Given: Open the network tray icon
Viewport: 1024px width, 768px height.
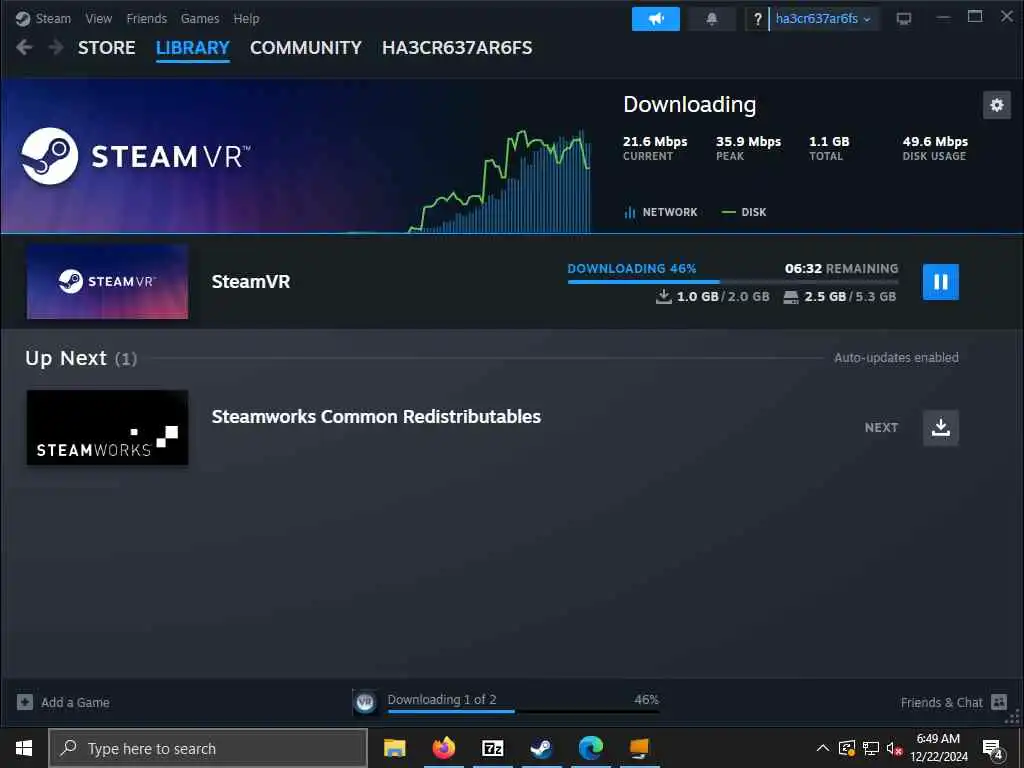Looking at the screenshot, I should click(871, 748).
